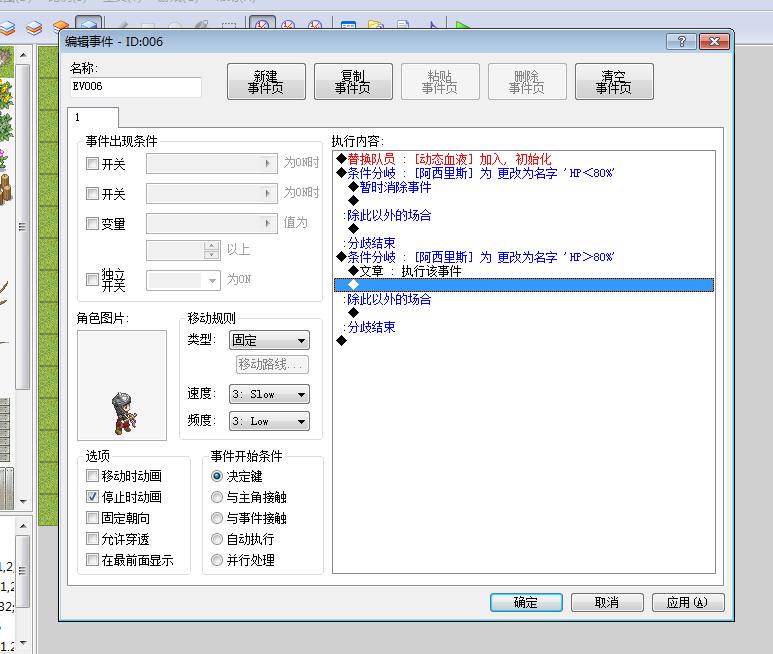Open the first 开关 selector arrow

[x=268, y=163]
